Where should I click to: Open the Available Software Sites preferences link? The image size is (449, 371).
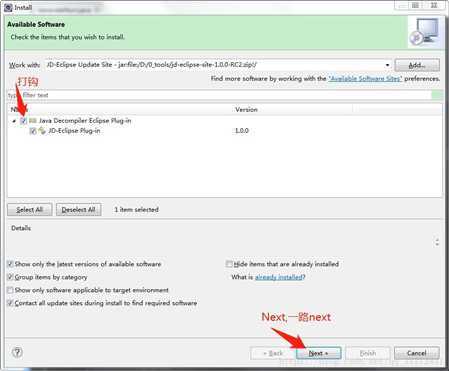tap(365, 79)
